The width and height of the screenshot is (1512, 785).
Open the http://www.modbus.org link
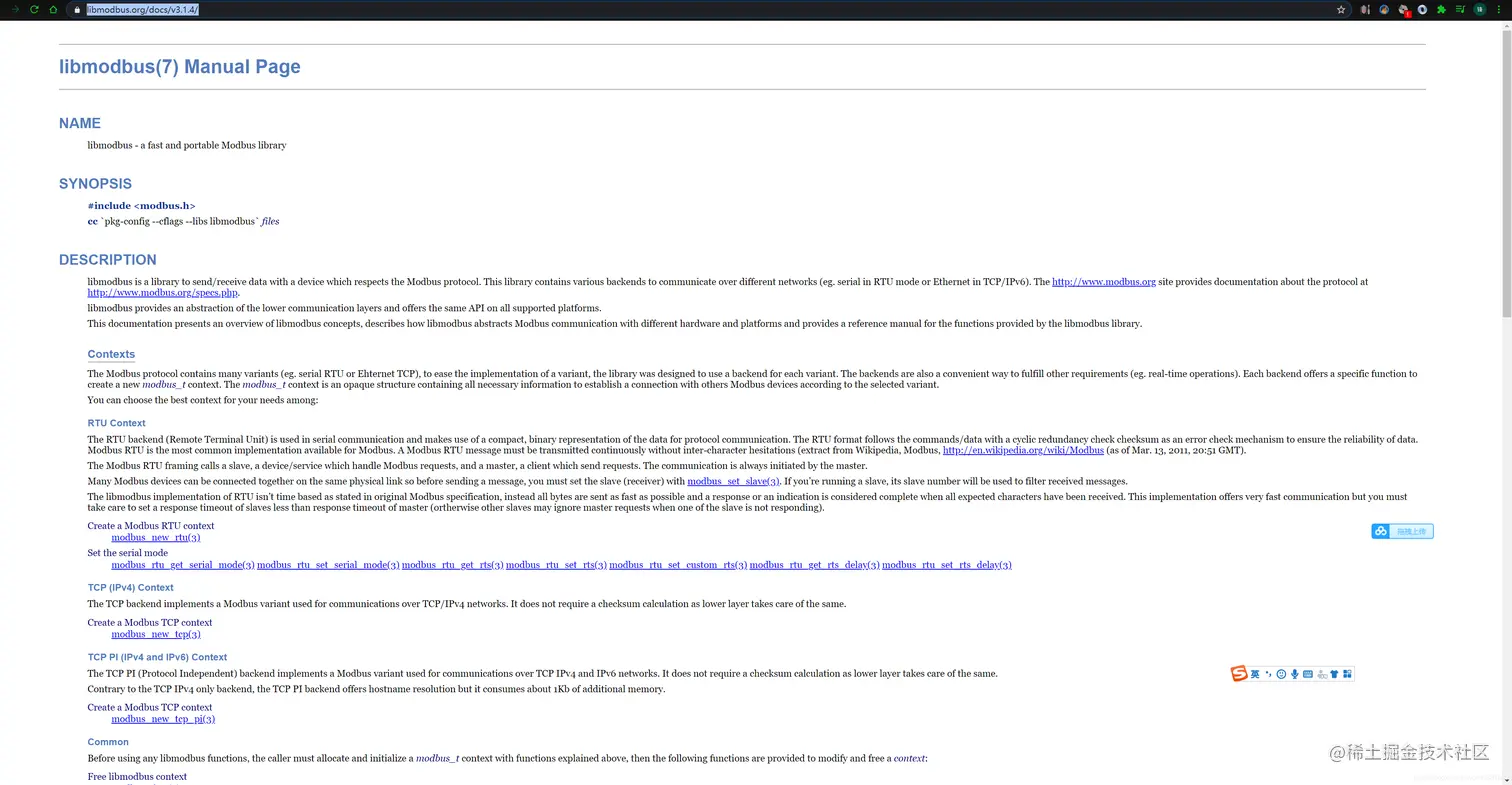[1104, 282]
